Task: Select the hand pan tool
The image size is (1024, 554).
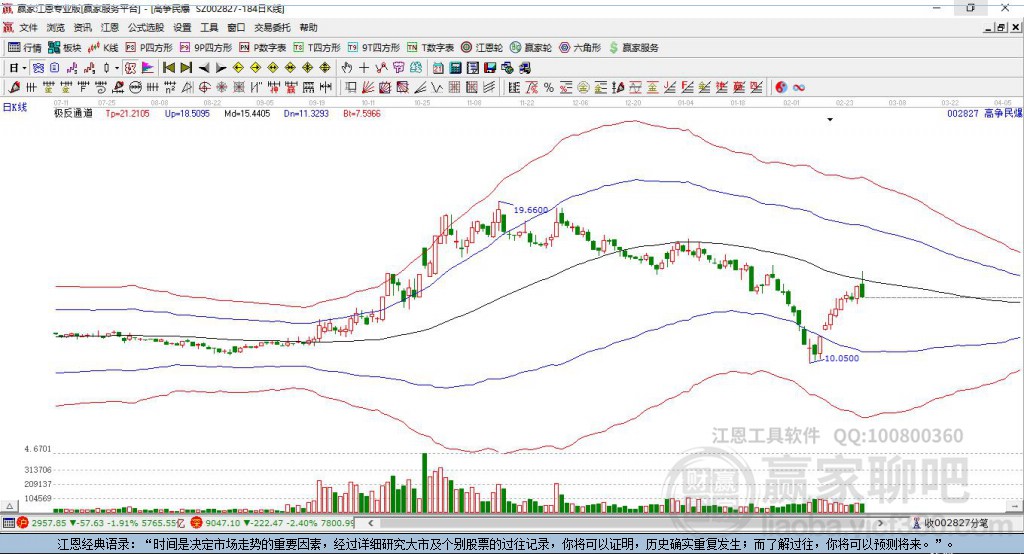Action: pos(347,67)
